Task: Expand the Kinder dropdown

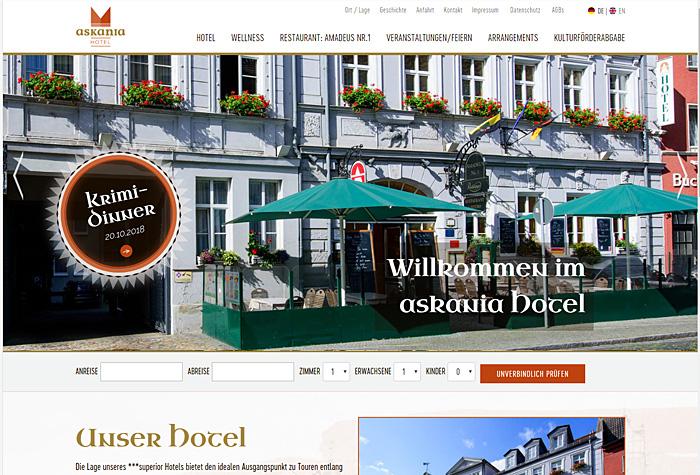Action: click(x=461, y=372)
